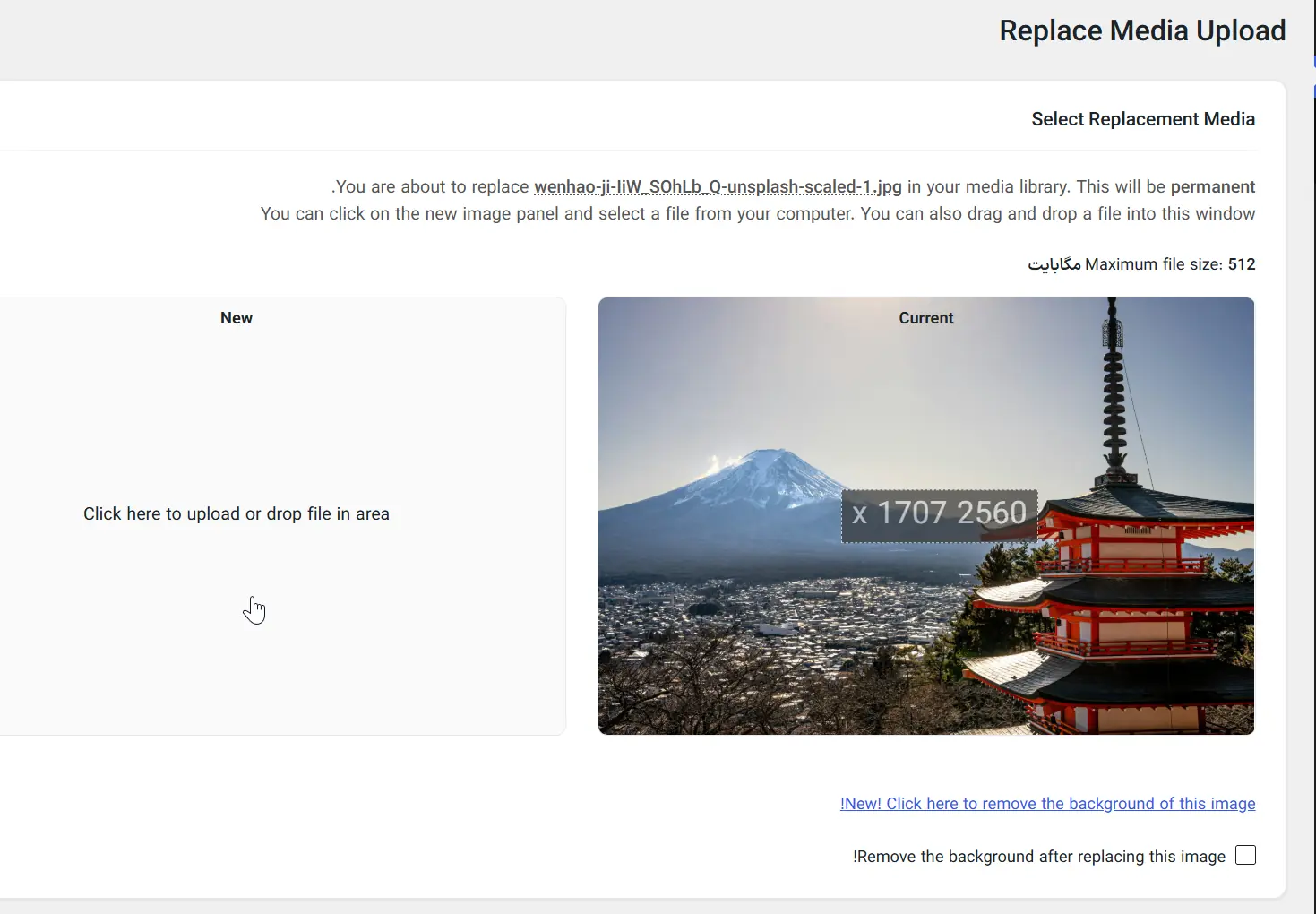Screen dimensions: 1316x914
Task: Click the bold word permanent
Action: pyautogui.click(x=1213, y=186)
